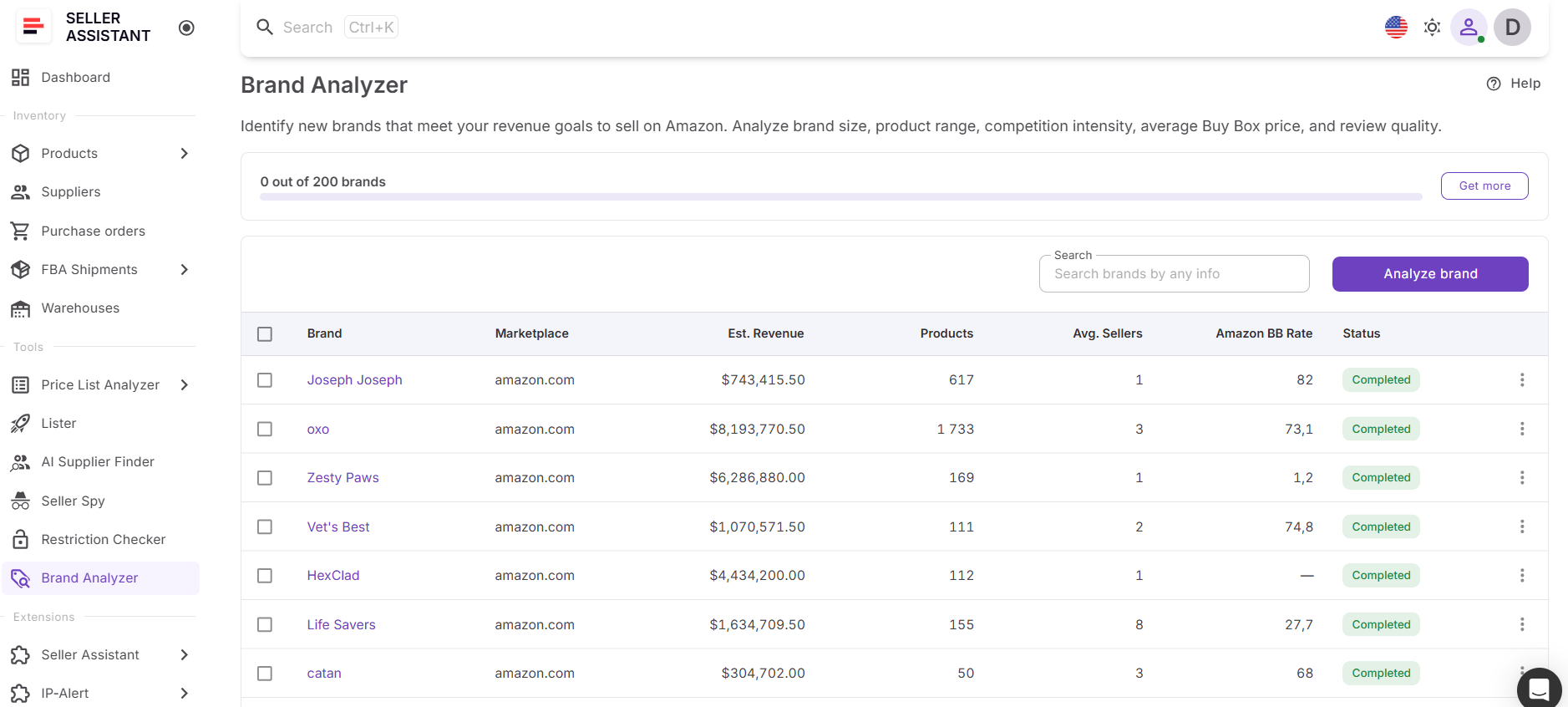
Task: Open the Zesty Paws brand link
Action: pyautogui.click(x=343, y=478)
